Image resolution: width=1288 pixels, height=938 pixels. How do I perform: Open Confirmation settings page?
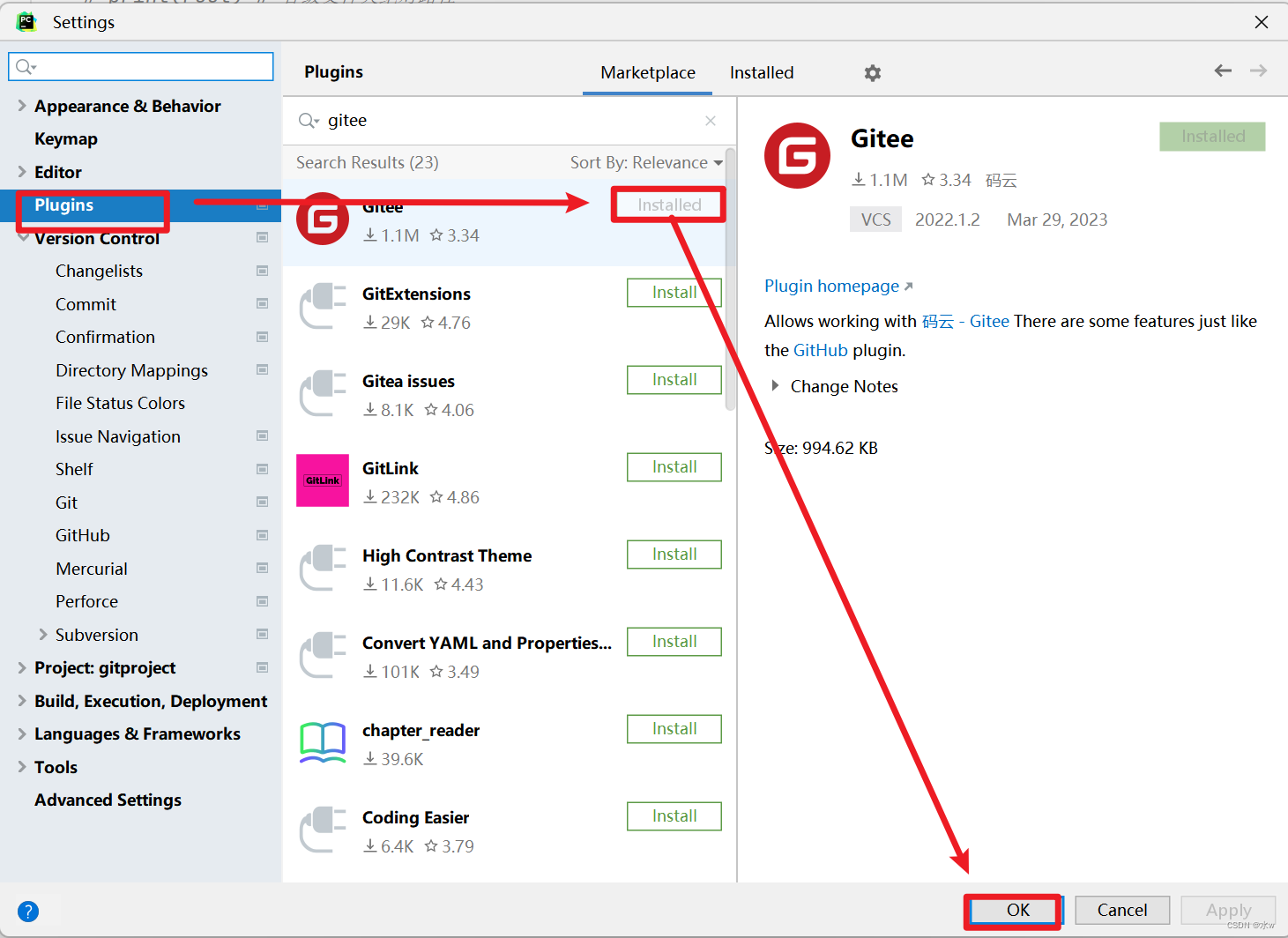pyautogui.click(x=105, y=337)
